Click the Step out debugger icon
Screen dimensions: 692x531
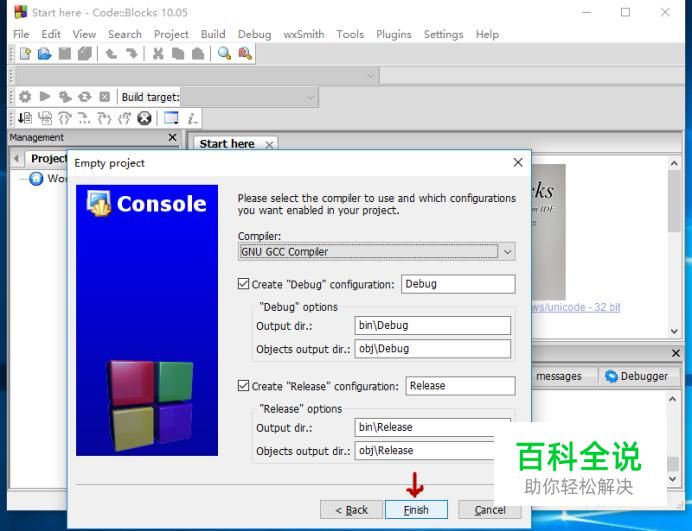[124, 118]
